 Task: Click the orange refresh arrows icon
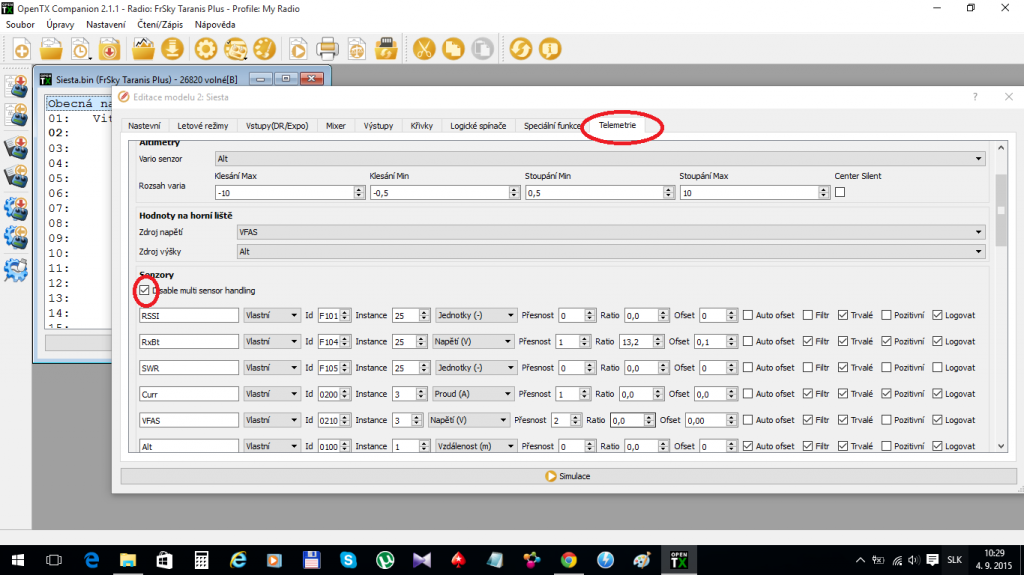(x=520, y=48)
